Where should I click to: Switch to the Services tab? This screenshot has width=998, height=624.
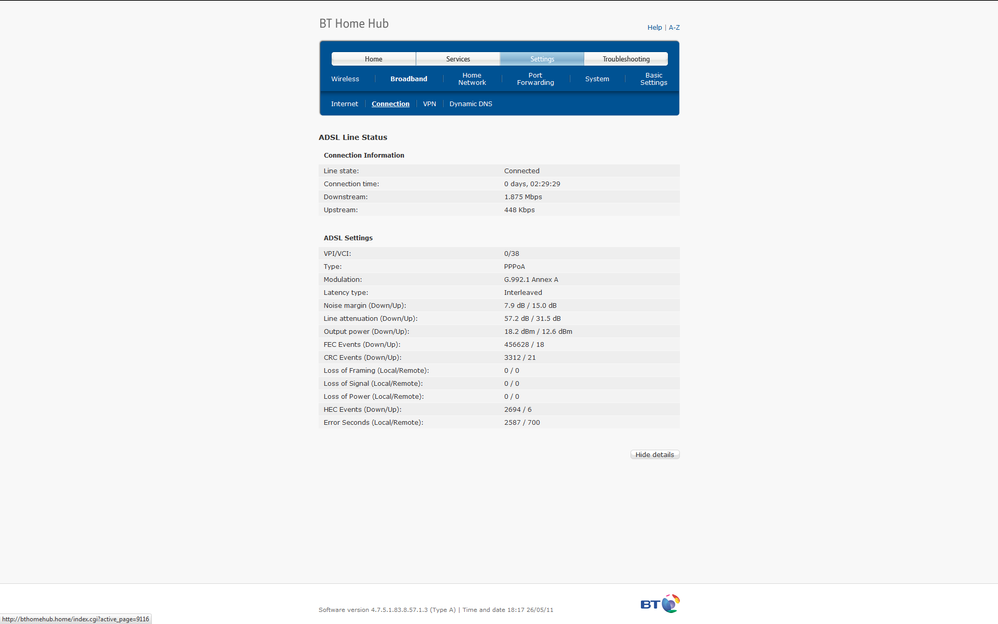[x=458, y=59]
